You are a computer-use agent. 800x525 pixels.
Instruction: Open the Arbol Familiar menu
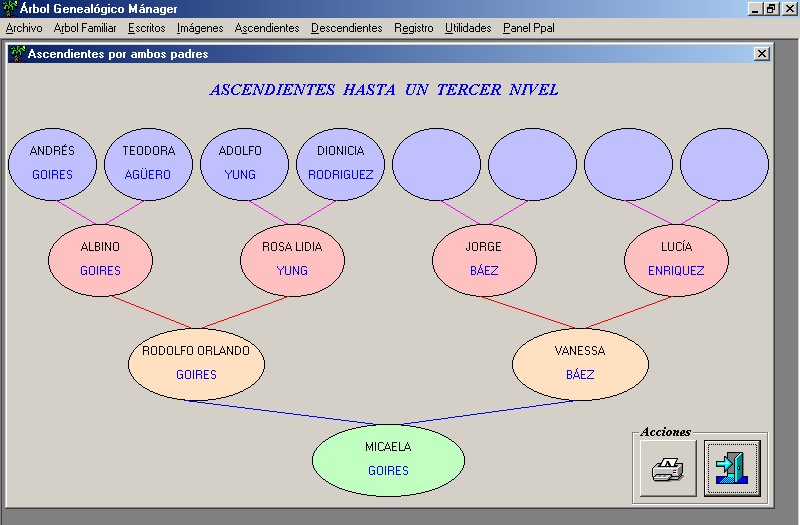point(85,28)
